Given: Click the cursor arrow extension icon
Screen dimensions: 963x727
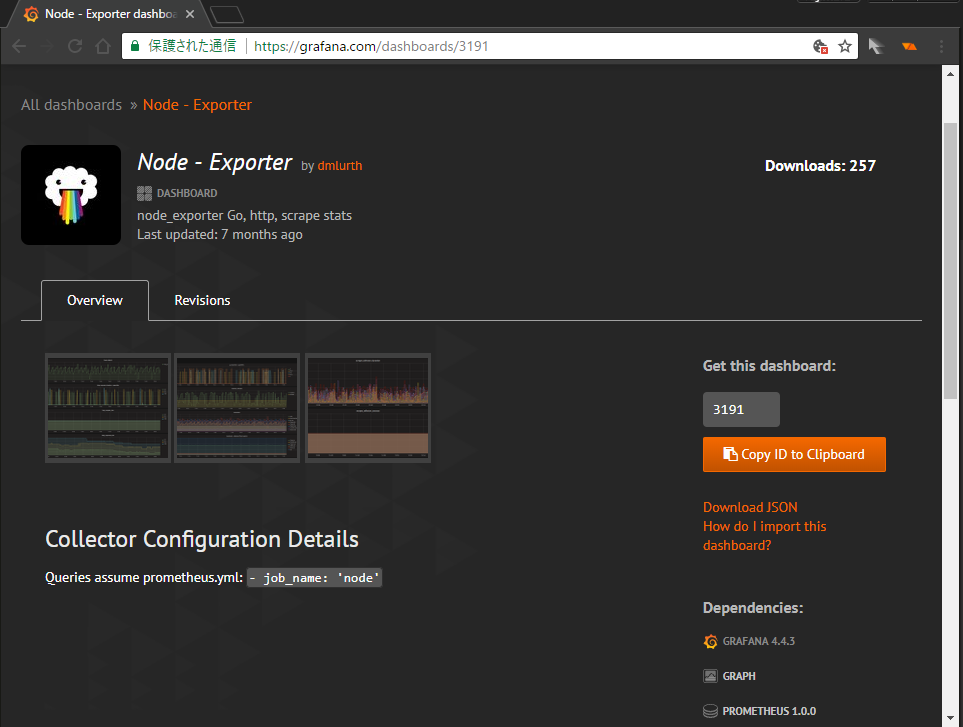Looking at the screenshot, I should [x=876, y=46].
